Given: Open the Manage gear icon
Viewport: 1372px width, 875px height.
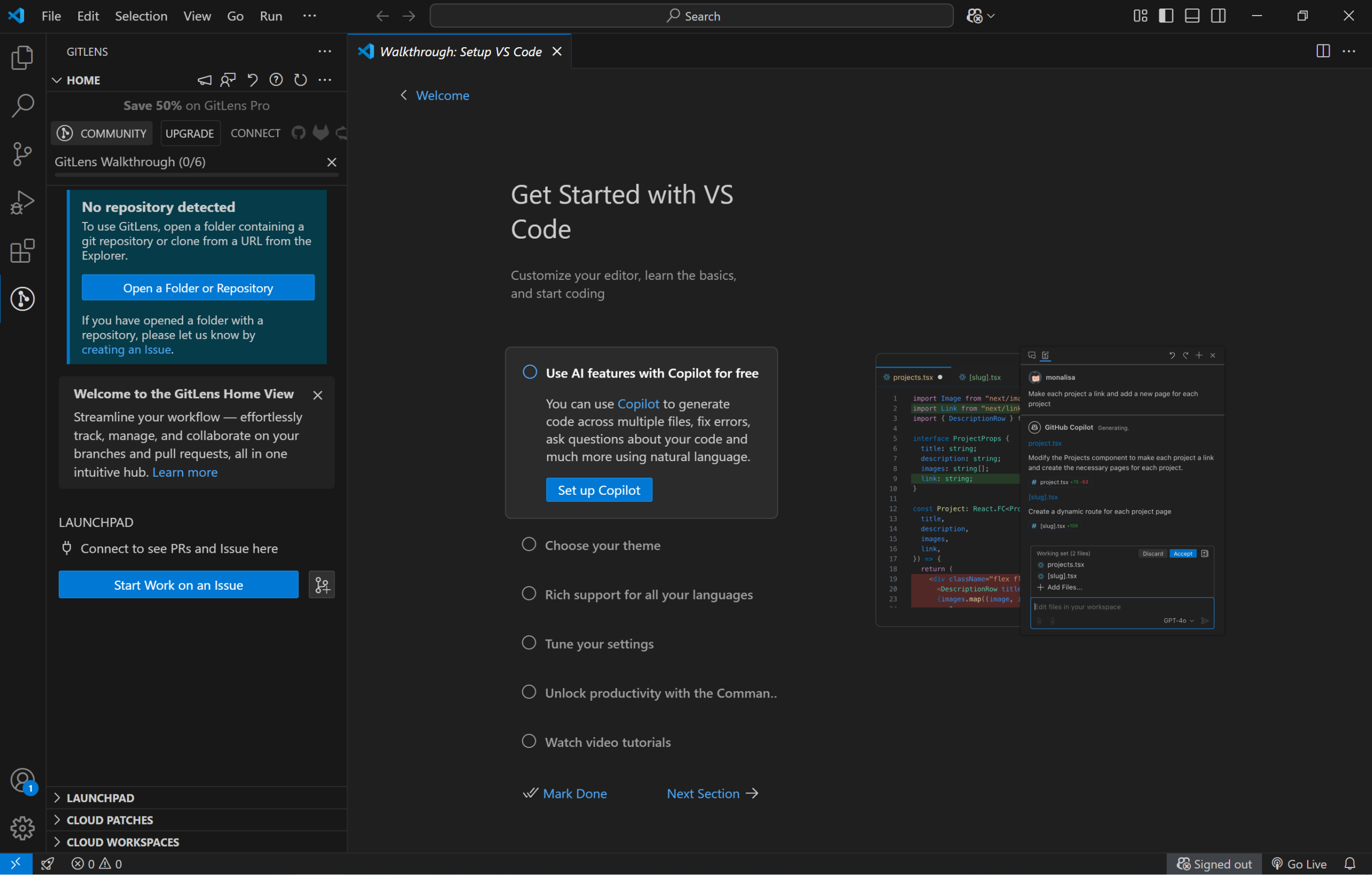Looking at the screenshot, I should [22, 828].
